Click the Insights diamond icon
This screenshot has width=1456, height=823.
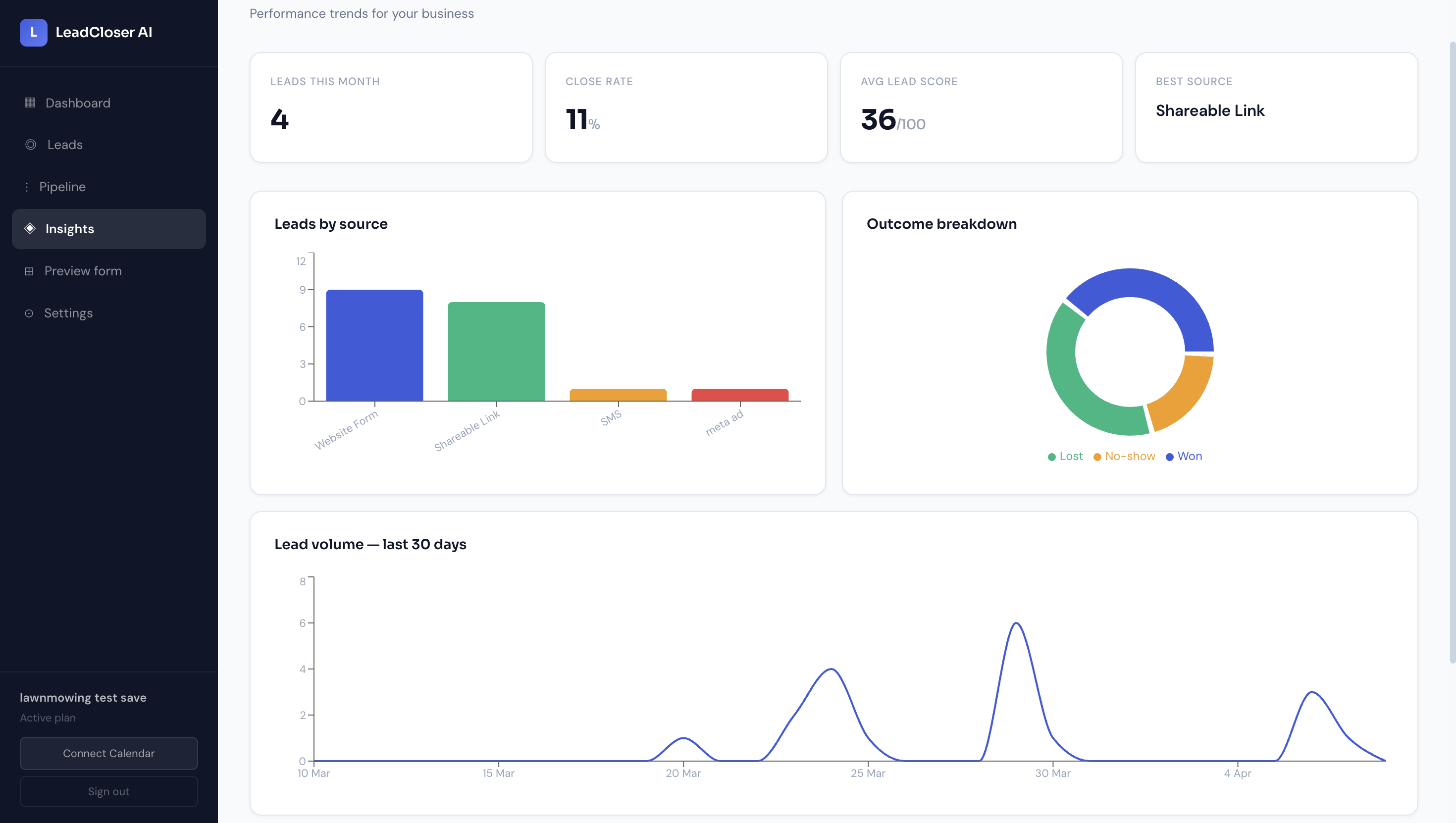(x=30, y=228)
